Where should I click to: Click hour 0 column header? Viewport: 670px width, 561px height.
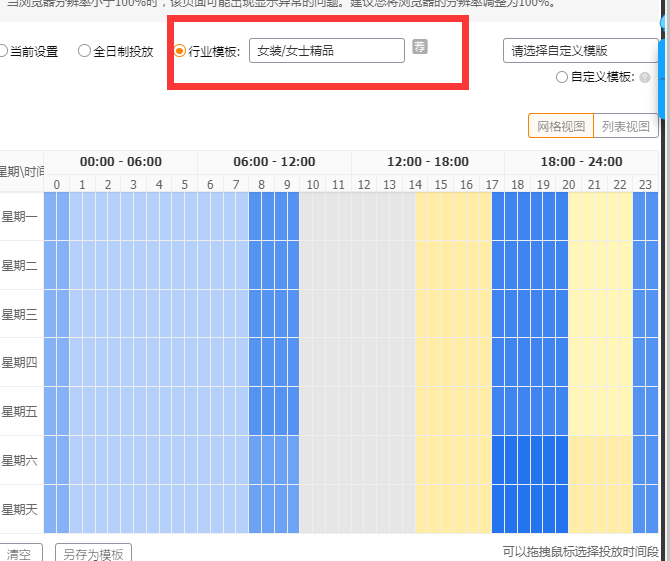[56, 184]
